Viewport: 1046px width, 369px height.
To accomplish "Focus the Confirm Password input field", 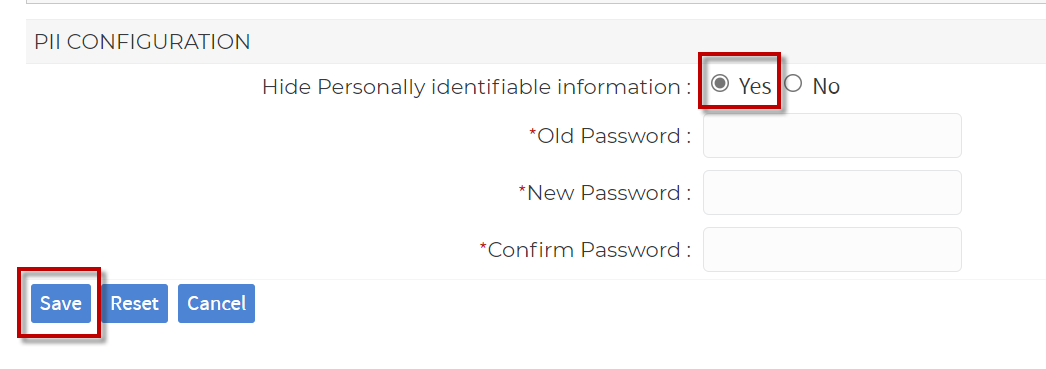I will pos(832,250).
